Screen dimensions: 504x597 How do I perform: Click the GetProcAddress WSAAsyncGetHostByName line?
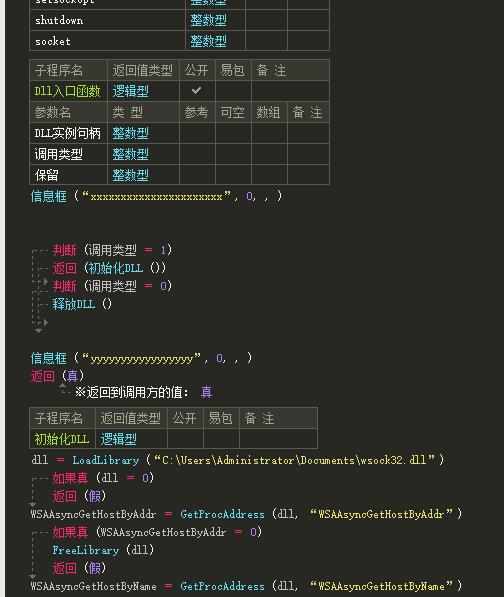point(246,586)
